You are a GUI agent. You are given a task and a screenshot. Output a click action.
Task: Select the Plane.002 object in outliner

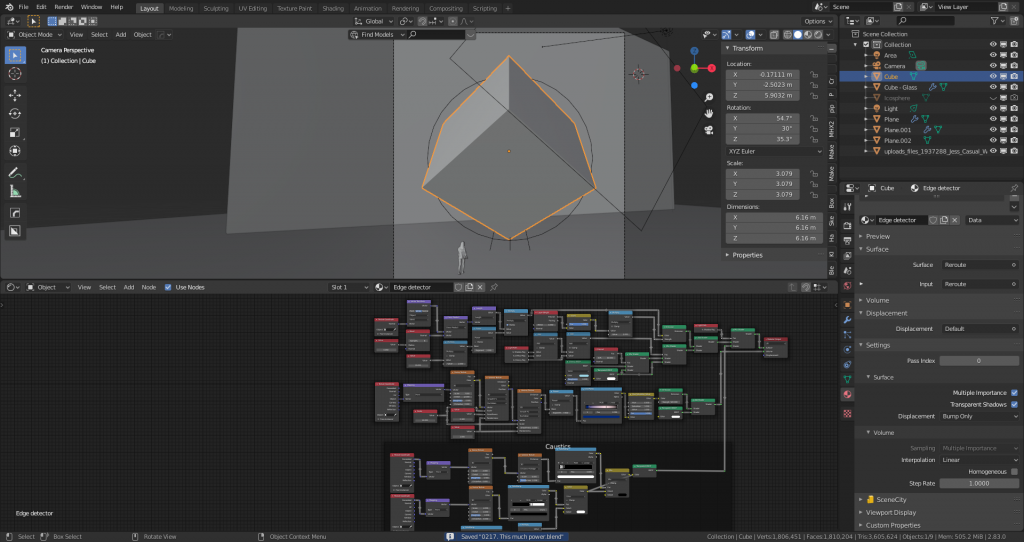click(897, 140)
